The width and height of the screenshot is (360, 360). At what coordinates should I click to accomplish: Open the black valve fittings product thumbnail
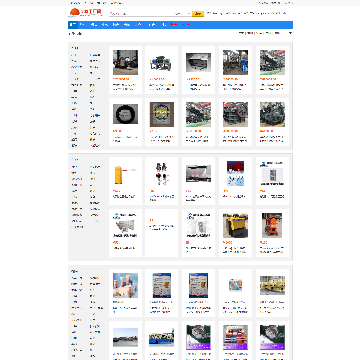[162, 174]
